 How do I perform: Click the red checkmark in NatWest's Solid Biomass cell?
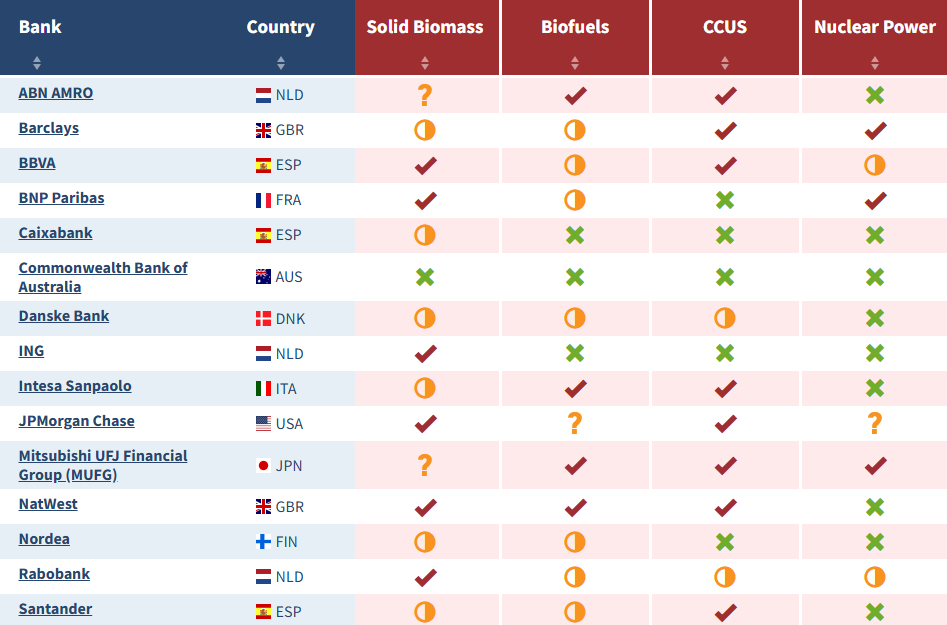[425, 507]
